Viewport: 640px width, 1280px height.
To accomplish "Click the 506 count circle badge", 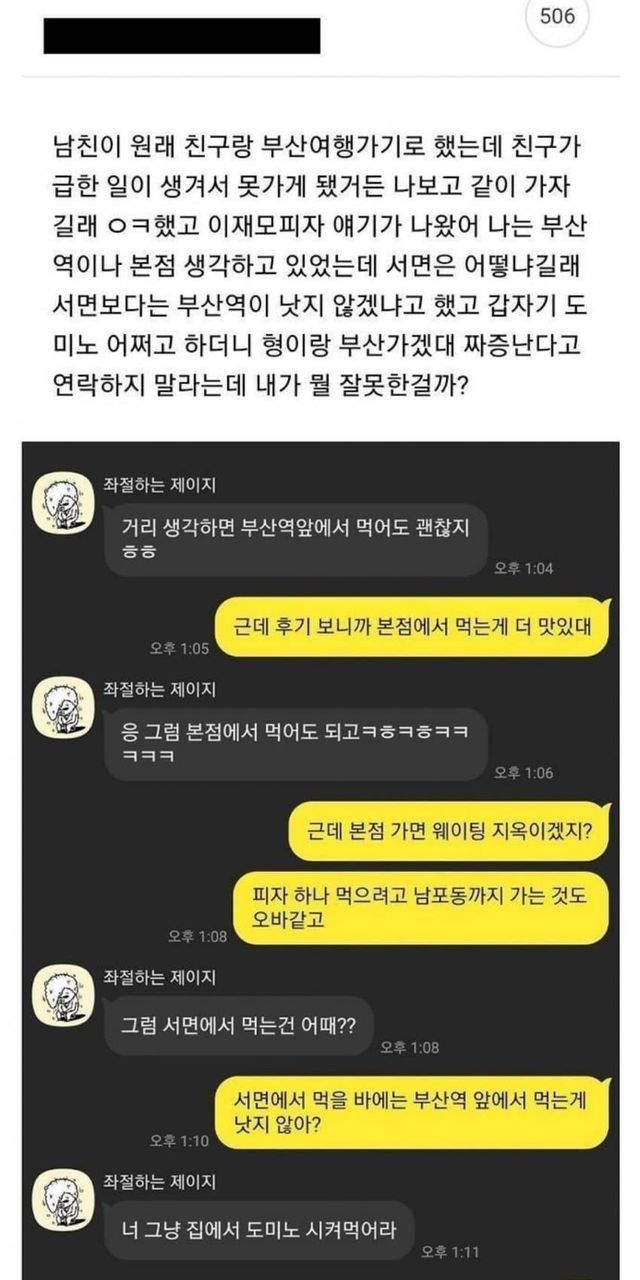I will click(x=557, y=18).
